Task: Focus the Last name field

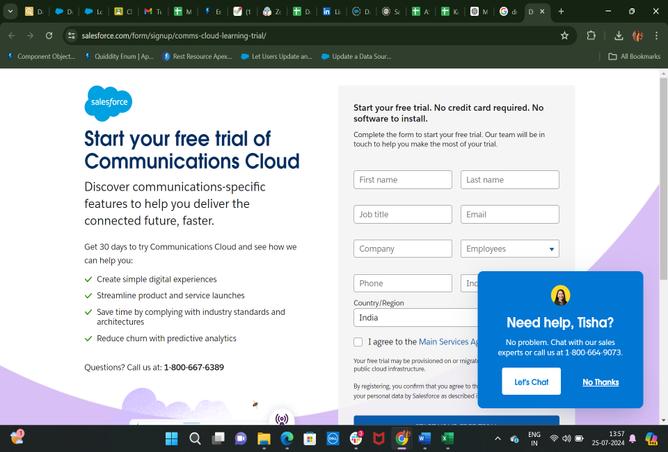Action: click(510, 180)
